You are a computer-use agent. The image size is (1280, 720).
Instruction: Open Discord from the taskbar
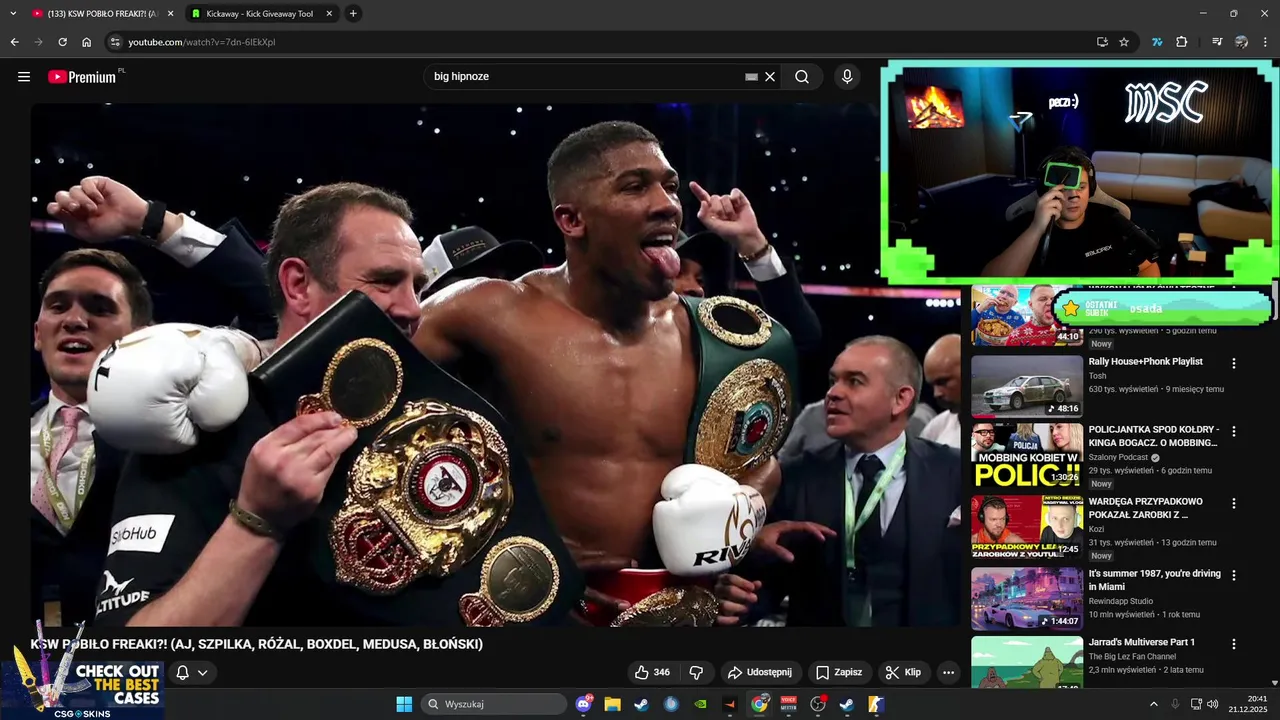(584, 704)
